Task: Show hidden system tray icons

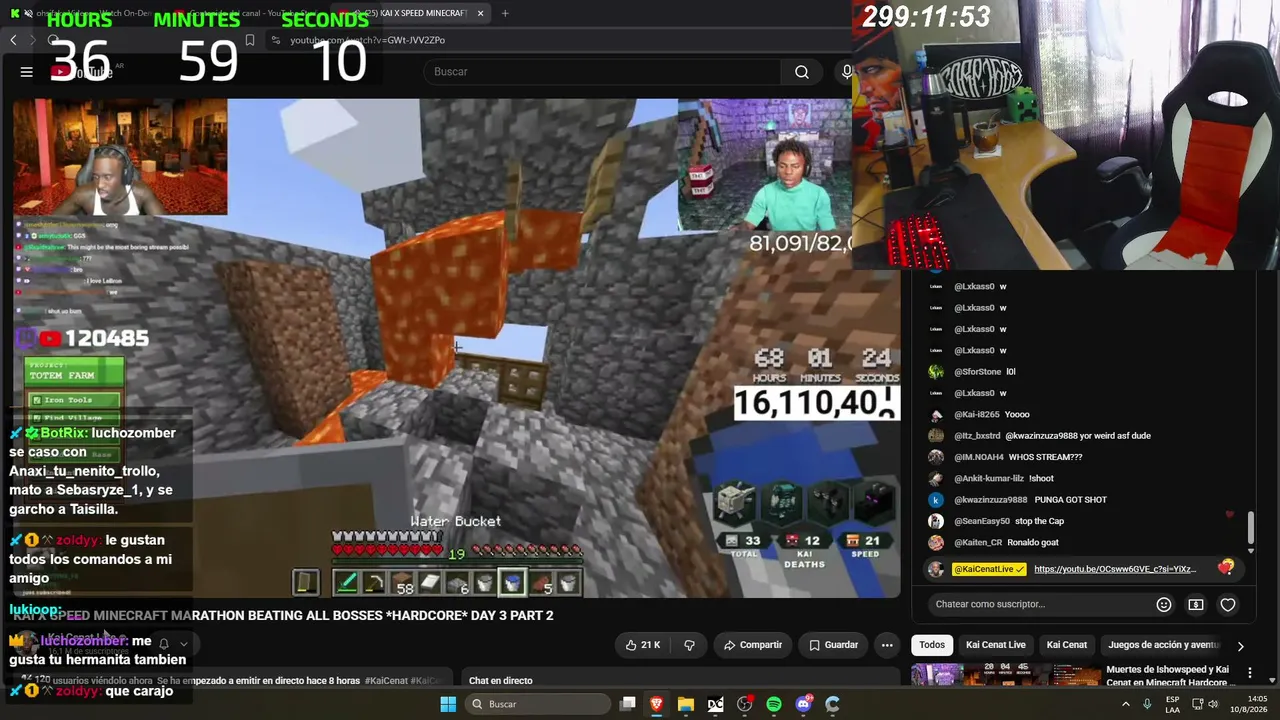Action: [x=1126, y=704]
